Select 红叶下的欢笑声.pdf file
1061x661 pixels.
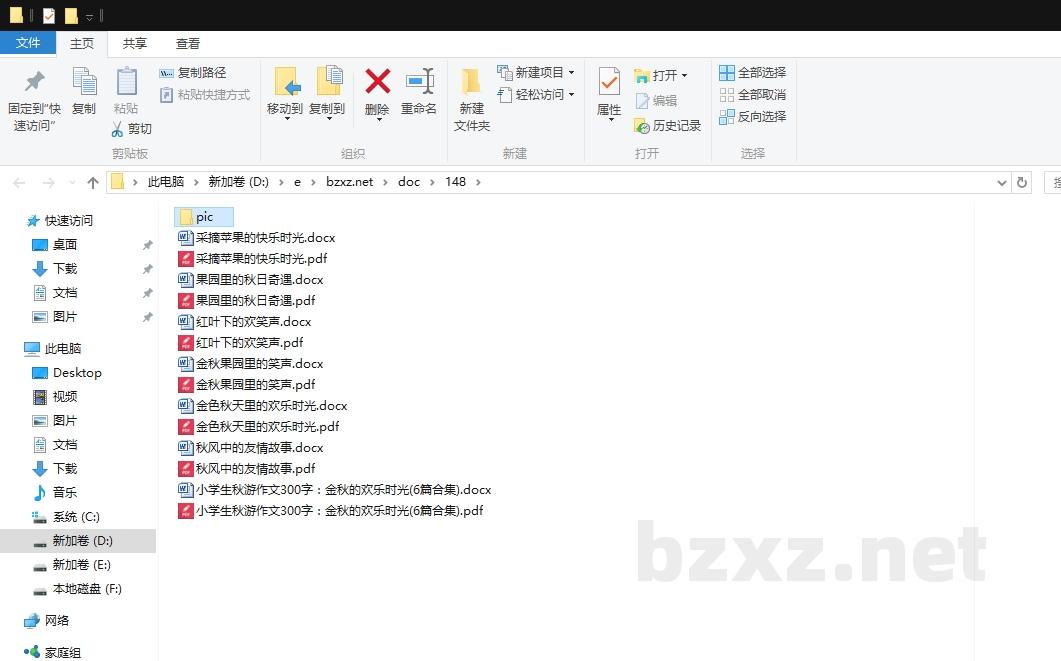249,343
